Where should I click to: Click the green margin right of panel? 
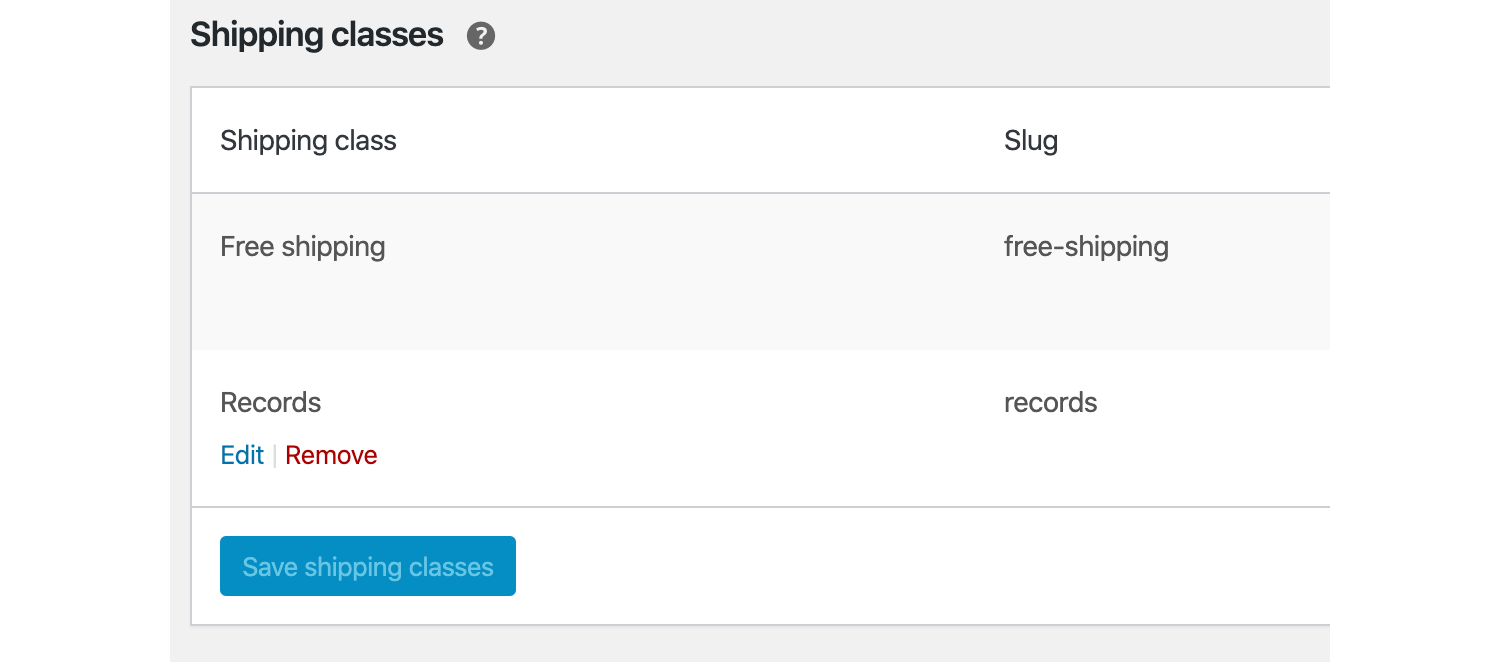1414,330
